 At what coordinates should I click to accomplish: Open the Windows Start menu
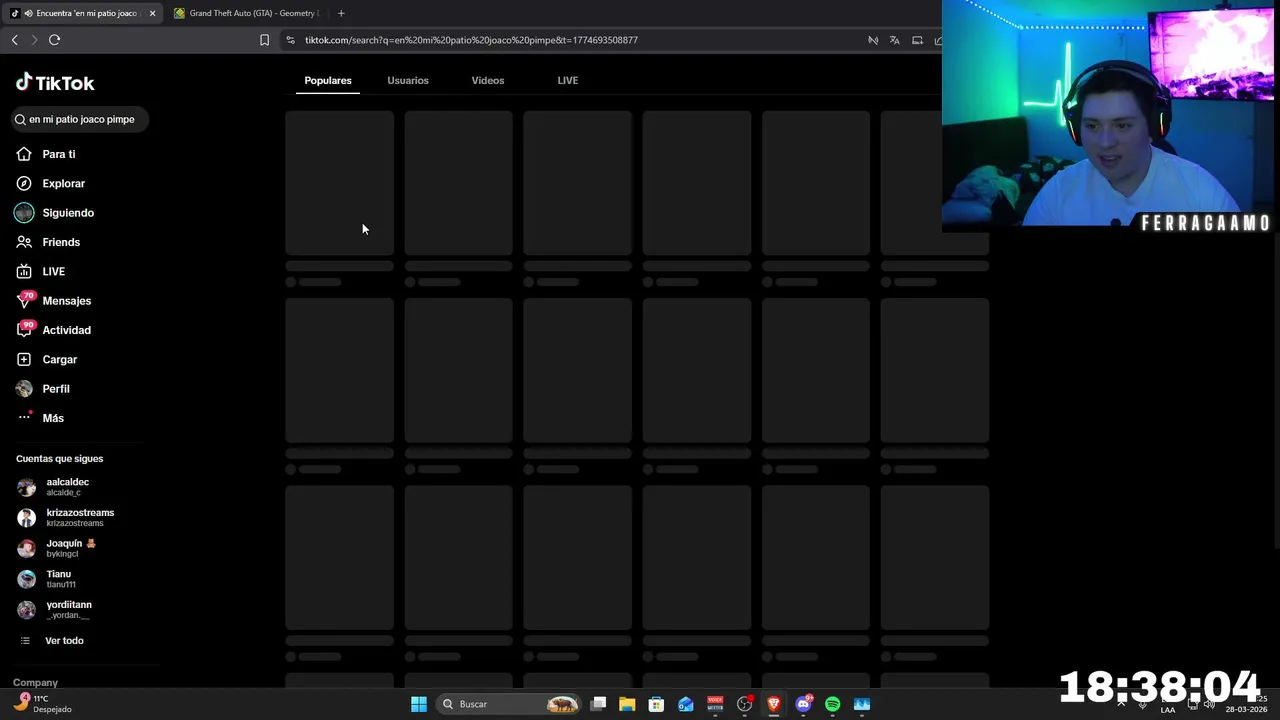coord(419,704)
